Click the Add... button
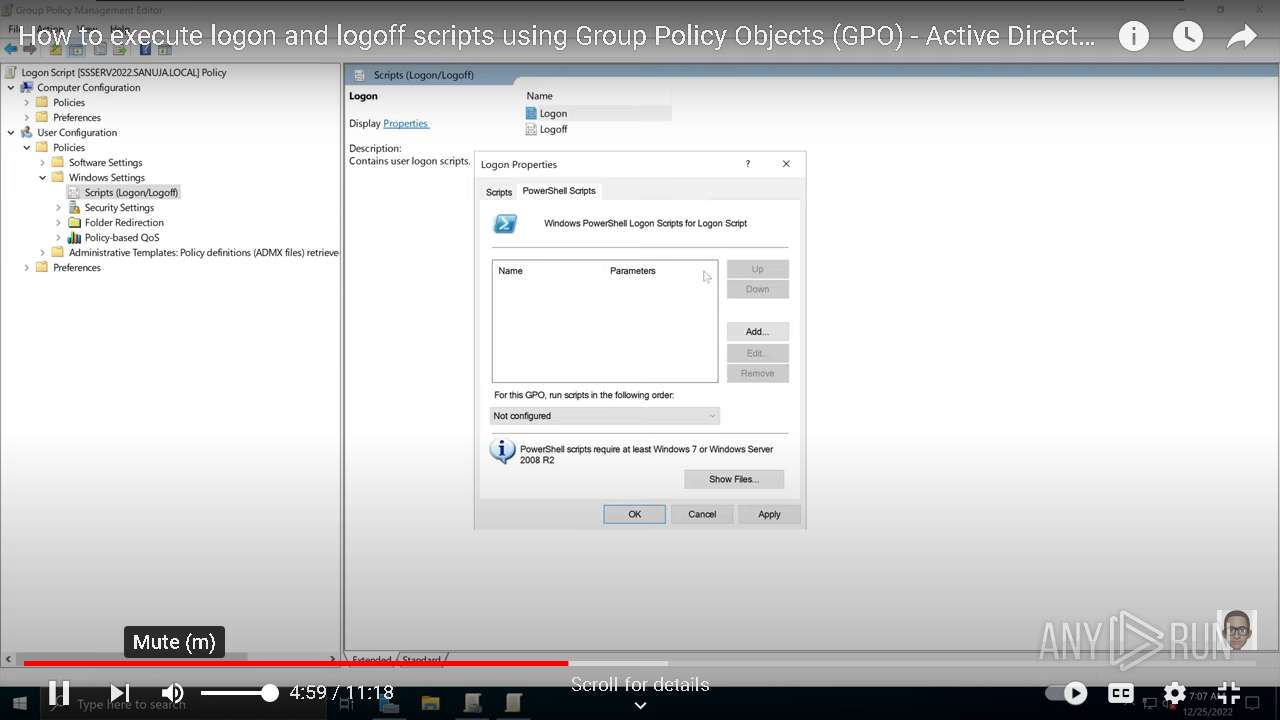1280x720 pixels. [x=757, y=331]
